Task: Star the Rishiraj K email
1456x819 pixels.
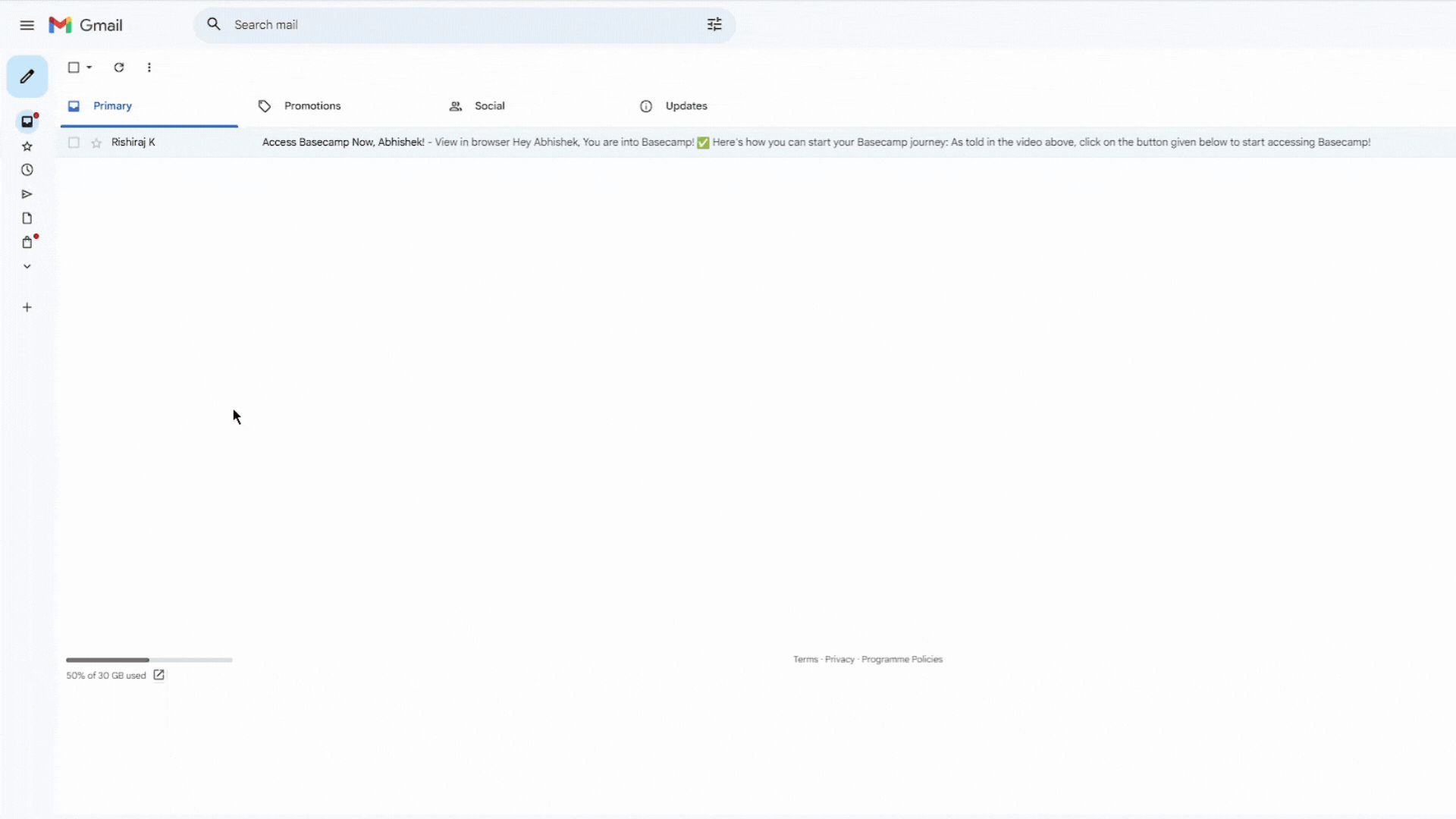Action: pos(96,143)
